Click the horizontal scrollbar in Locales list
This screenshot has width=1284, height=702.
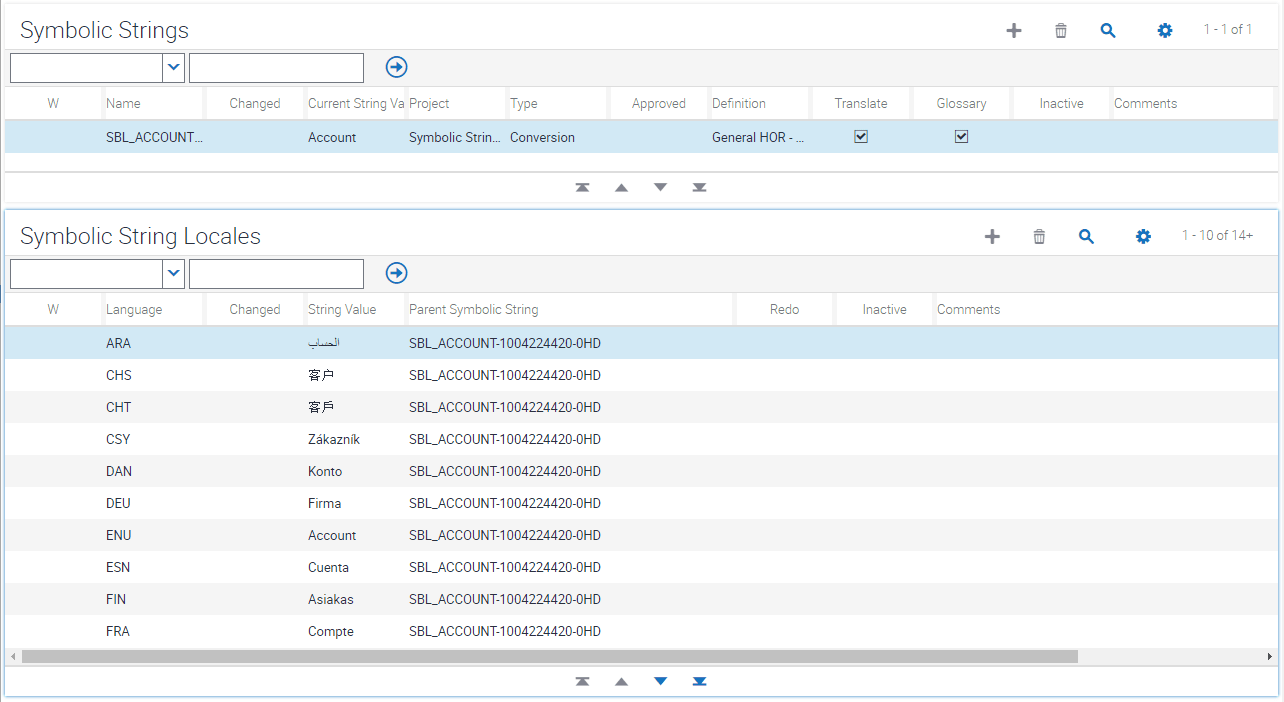pos(550,657)
